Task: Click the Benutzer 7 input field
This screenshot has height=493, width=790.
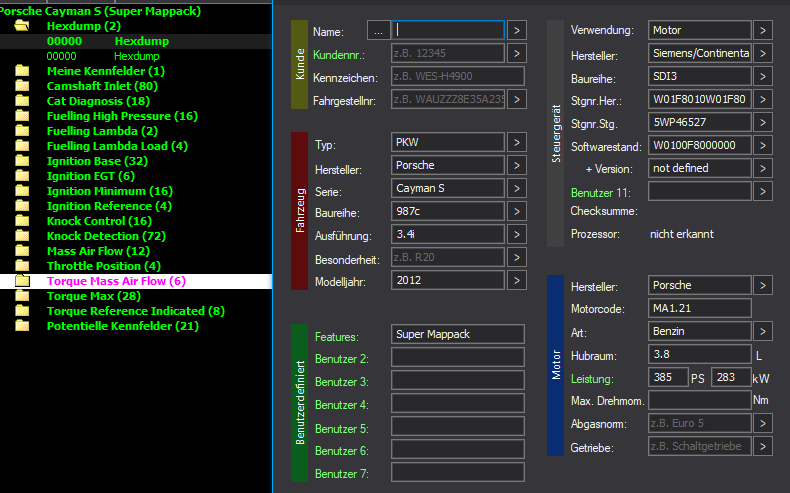Action: coord(457,472)
